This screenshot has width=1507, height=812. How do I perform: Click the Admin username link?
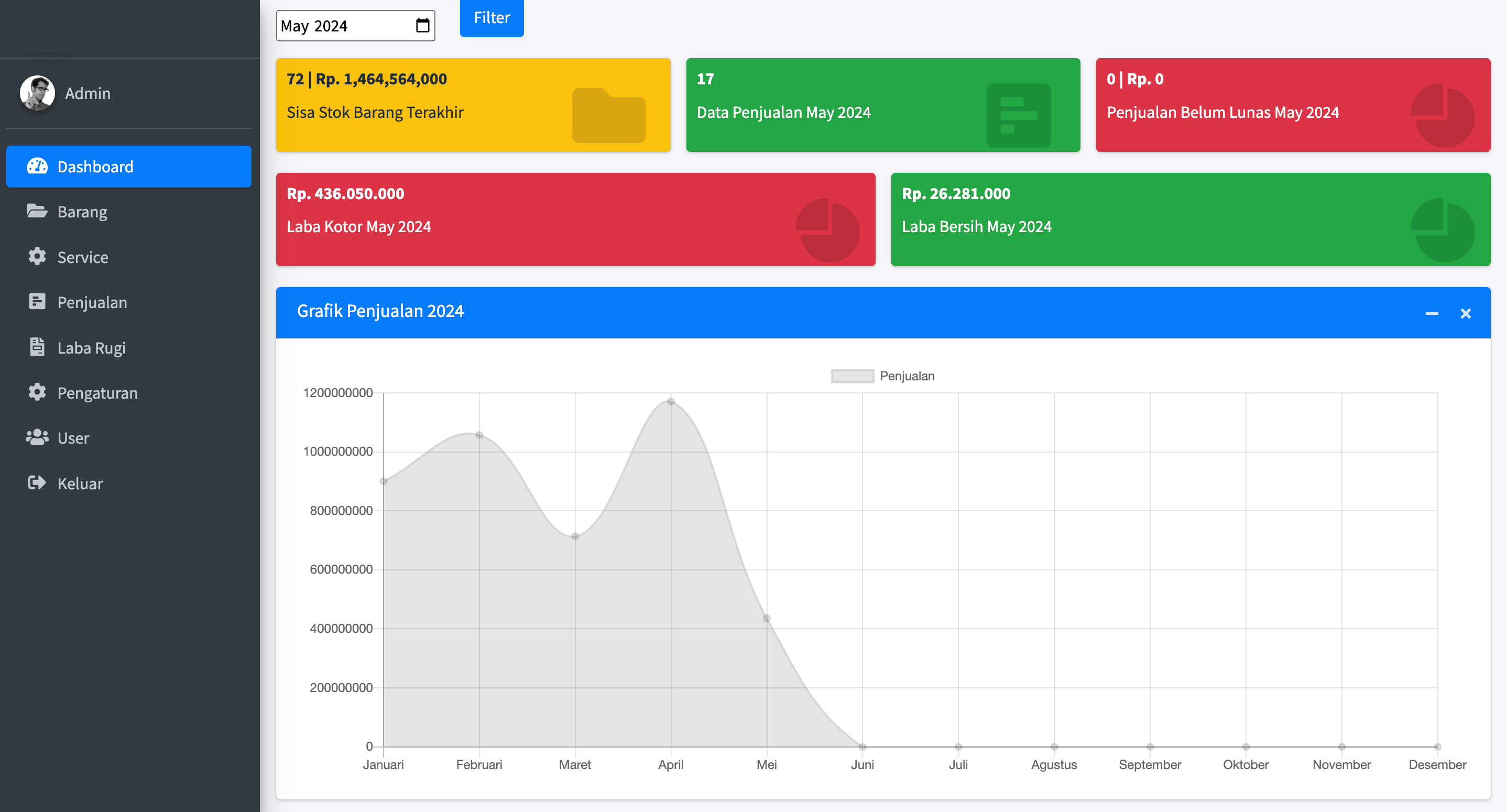coord(87,93)
